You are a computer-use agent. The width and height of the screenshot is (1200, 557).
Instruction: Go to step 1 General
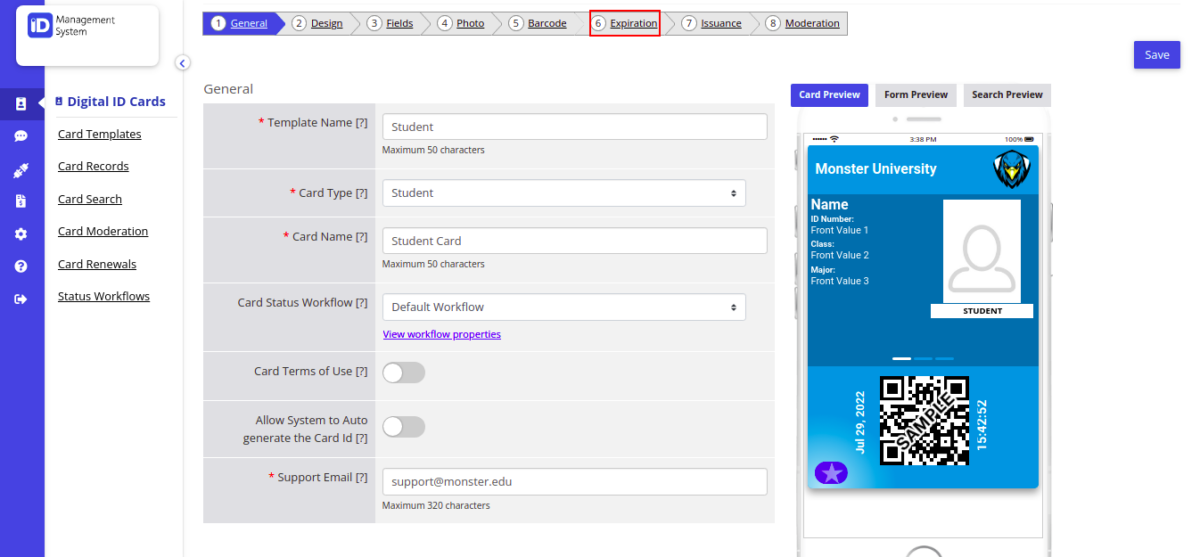click(241, 23)
